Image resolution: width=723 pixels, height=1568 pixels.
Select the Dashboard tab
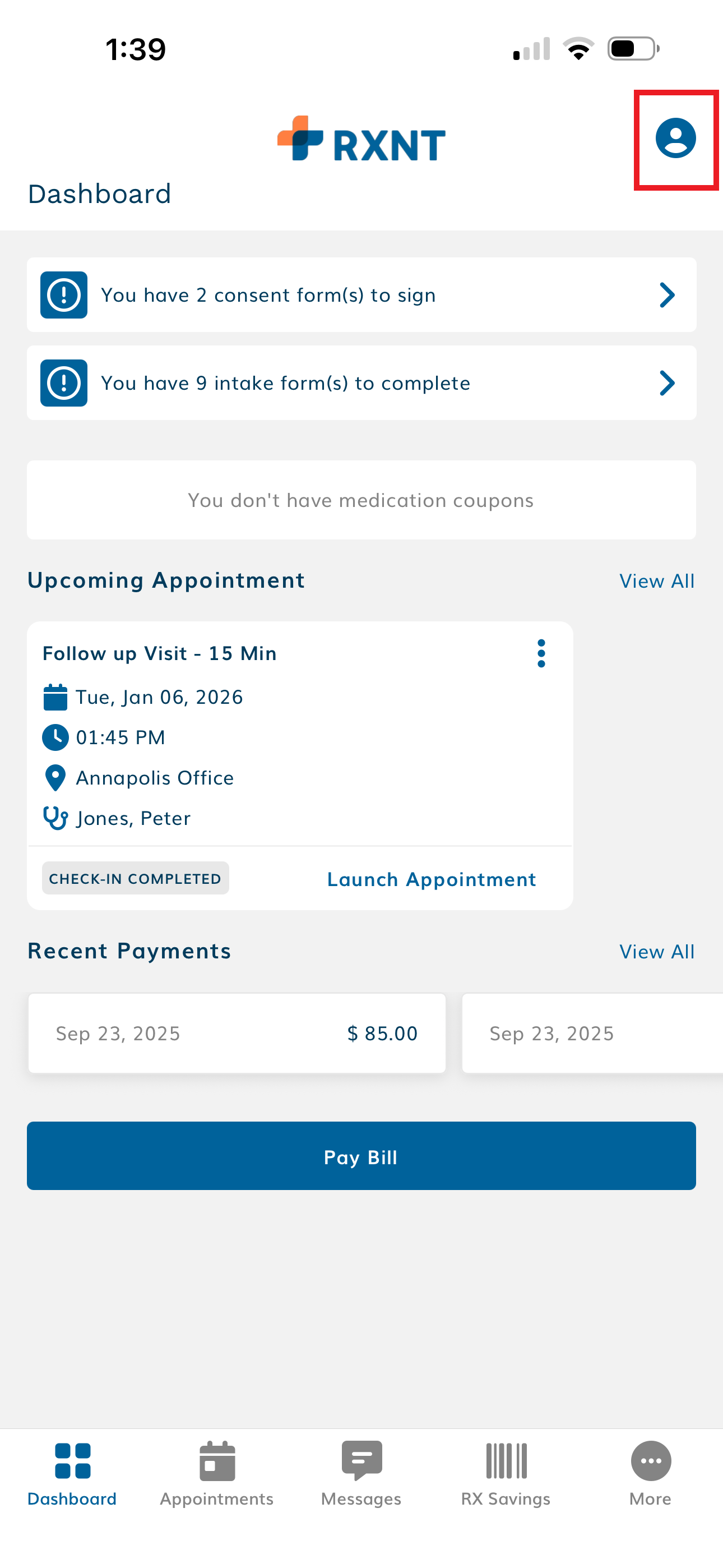72,1473
